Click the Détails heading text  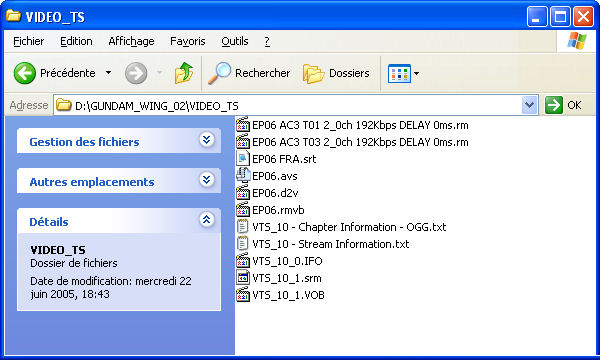click(x=49, y=222)
